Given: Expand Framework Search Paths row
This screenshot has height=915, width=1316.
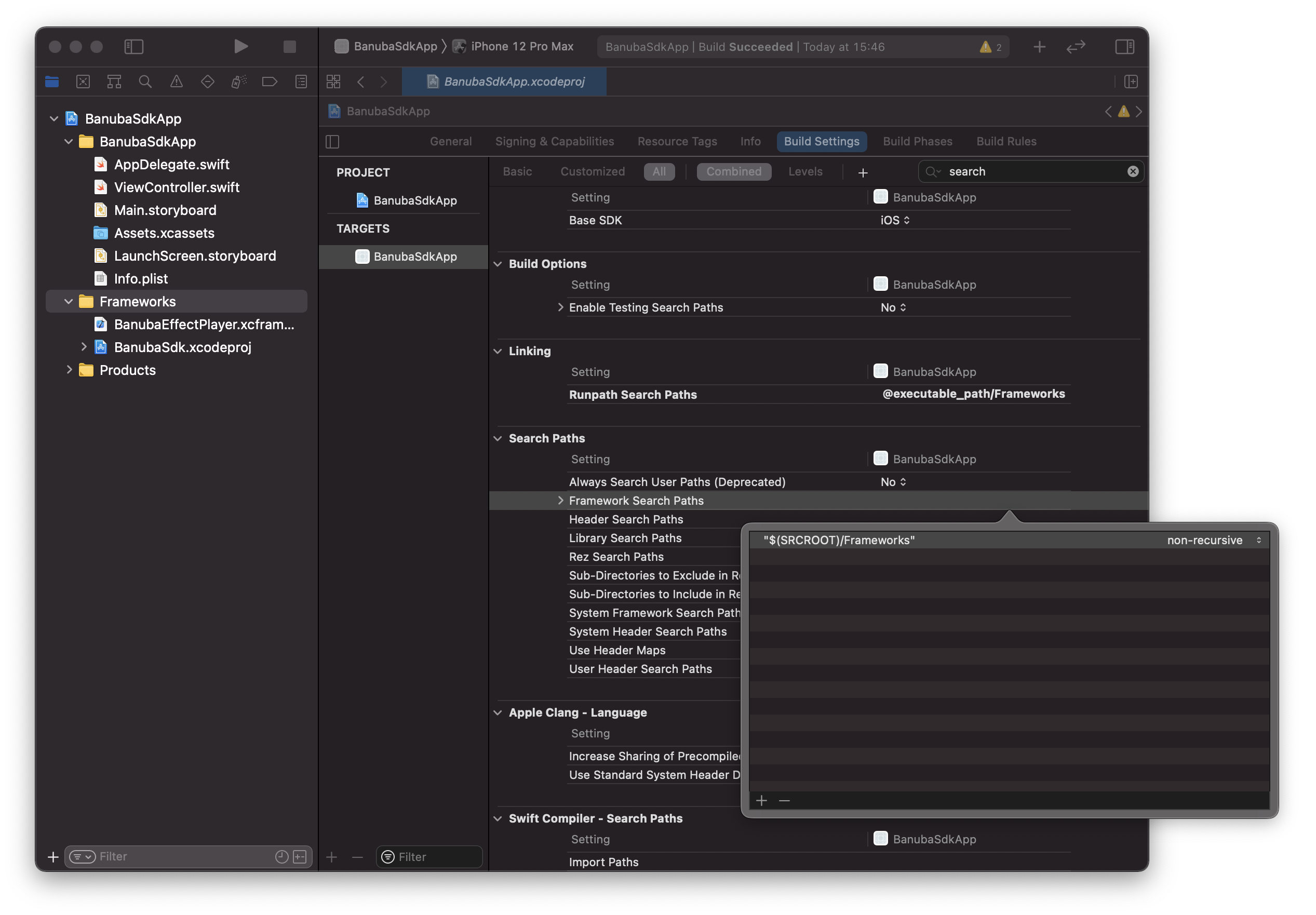Looking at the screenshot, I should pyautogui.click(x=560, y=500).
